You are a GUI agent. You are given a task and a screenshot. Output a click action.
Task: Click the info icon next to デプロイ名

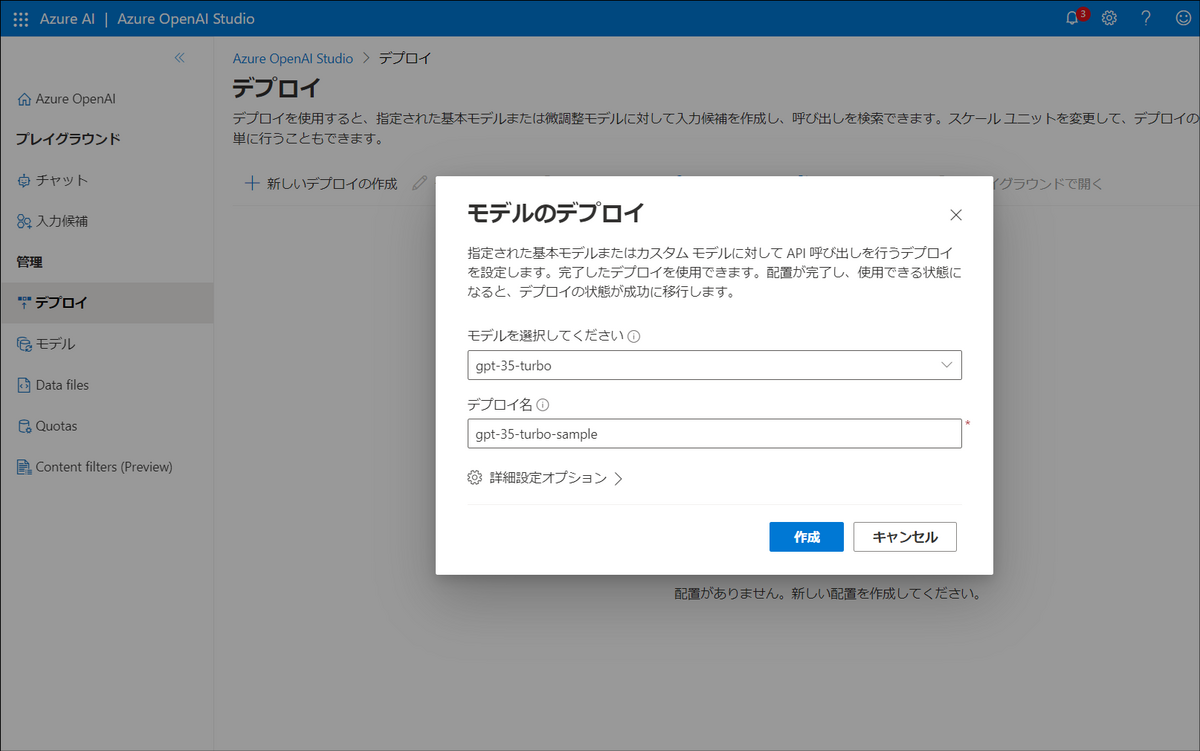pyautogui.click(x=543, y=405)
